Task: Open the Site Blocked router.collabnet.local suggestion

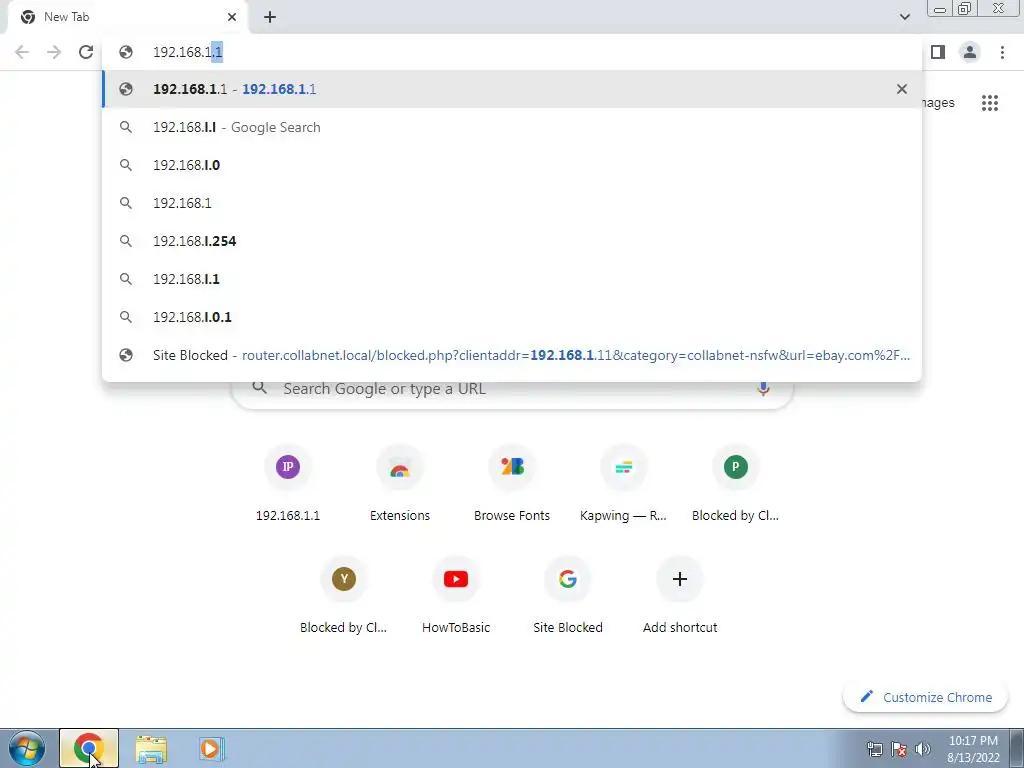Action: point(512,355)
